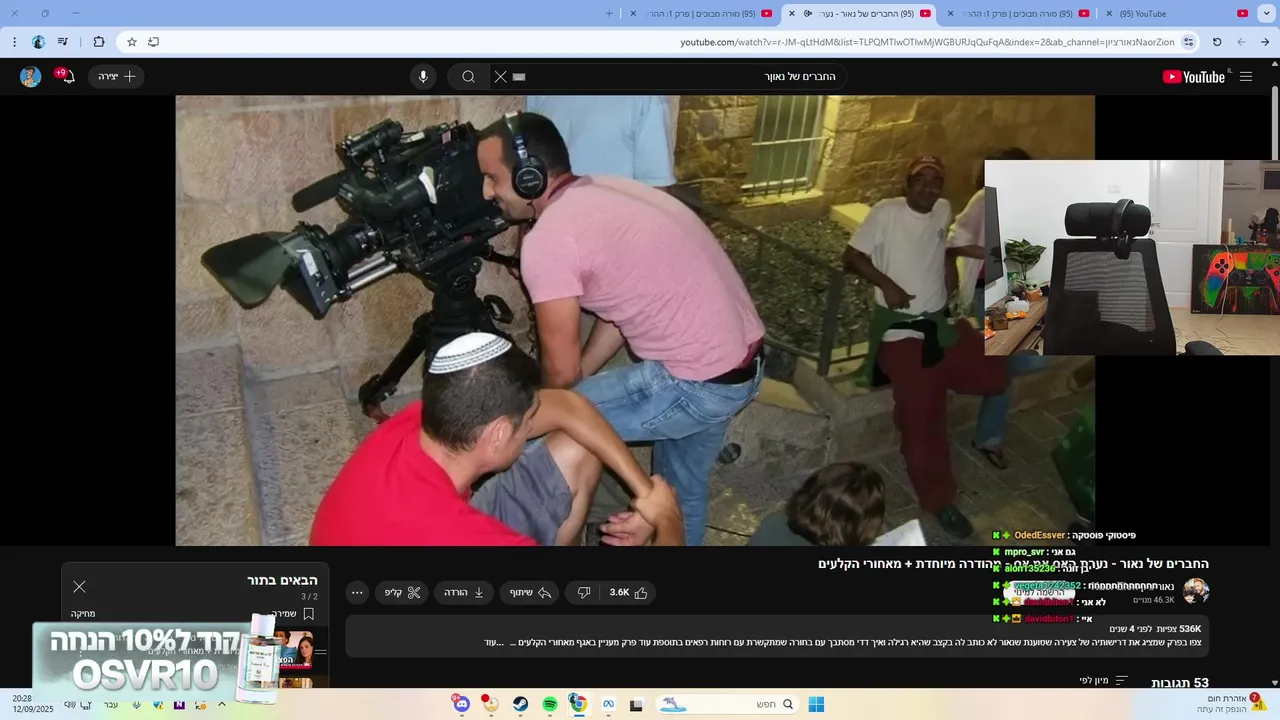Screen dimensions: 1280x720
Task: Open a new browser tab
Action: click(x=609, y=14)
